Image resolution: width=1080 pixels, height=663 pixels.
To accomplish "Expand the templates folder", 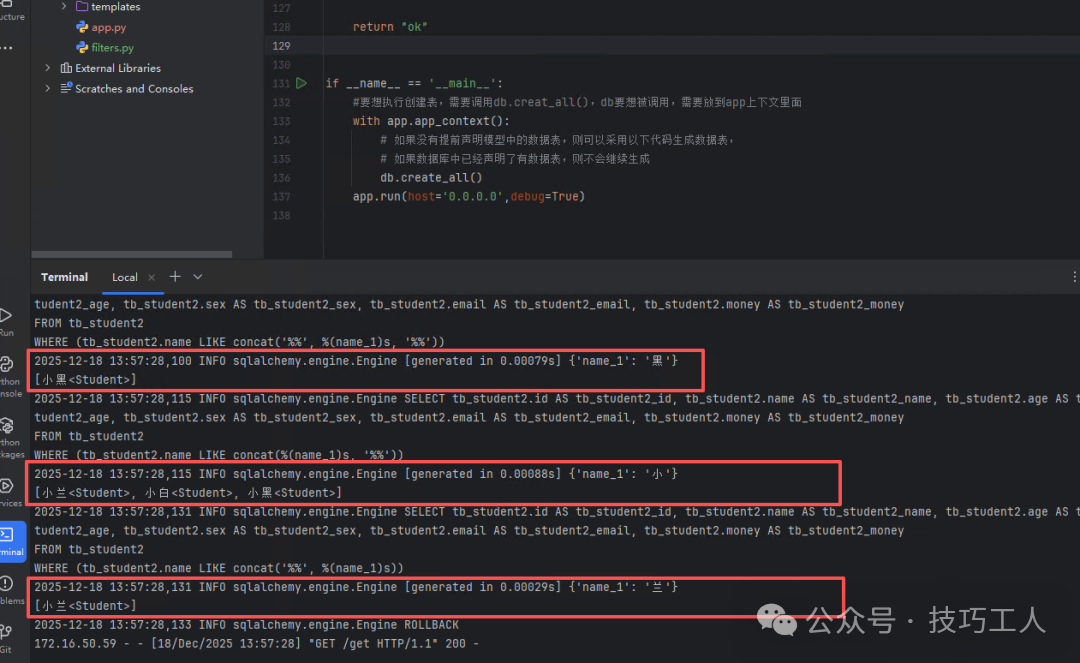I will pyautogui.click(x=62, y=7).
